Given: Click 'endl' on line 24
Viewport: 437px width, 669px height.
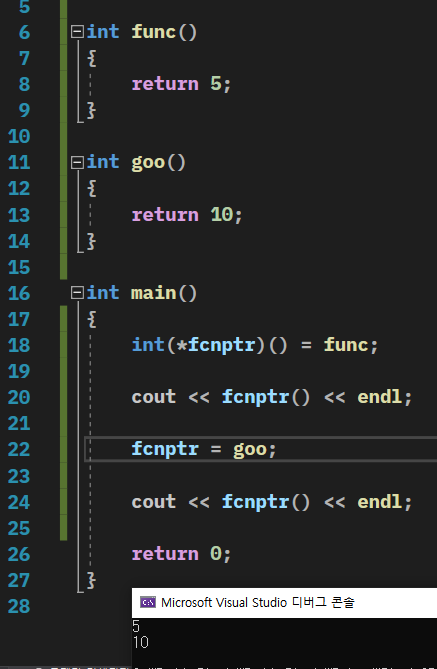Looking at the screenshot, I should tap(380, 502).
